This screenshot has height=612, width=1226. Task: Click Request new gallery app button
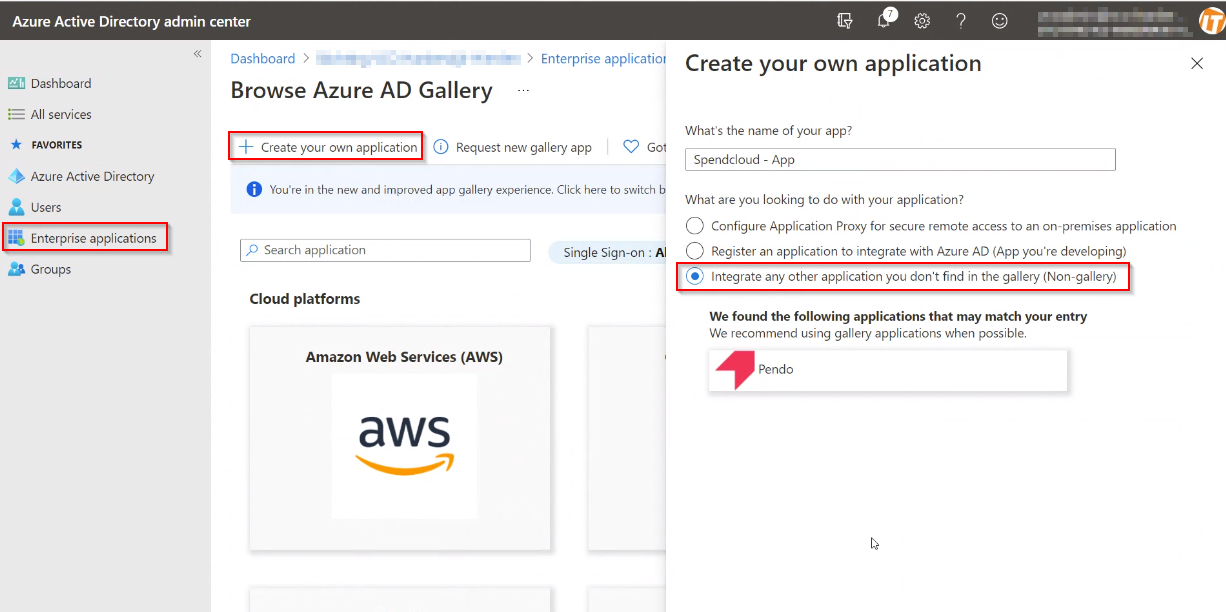coord(512,147)
